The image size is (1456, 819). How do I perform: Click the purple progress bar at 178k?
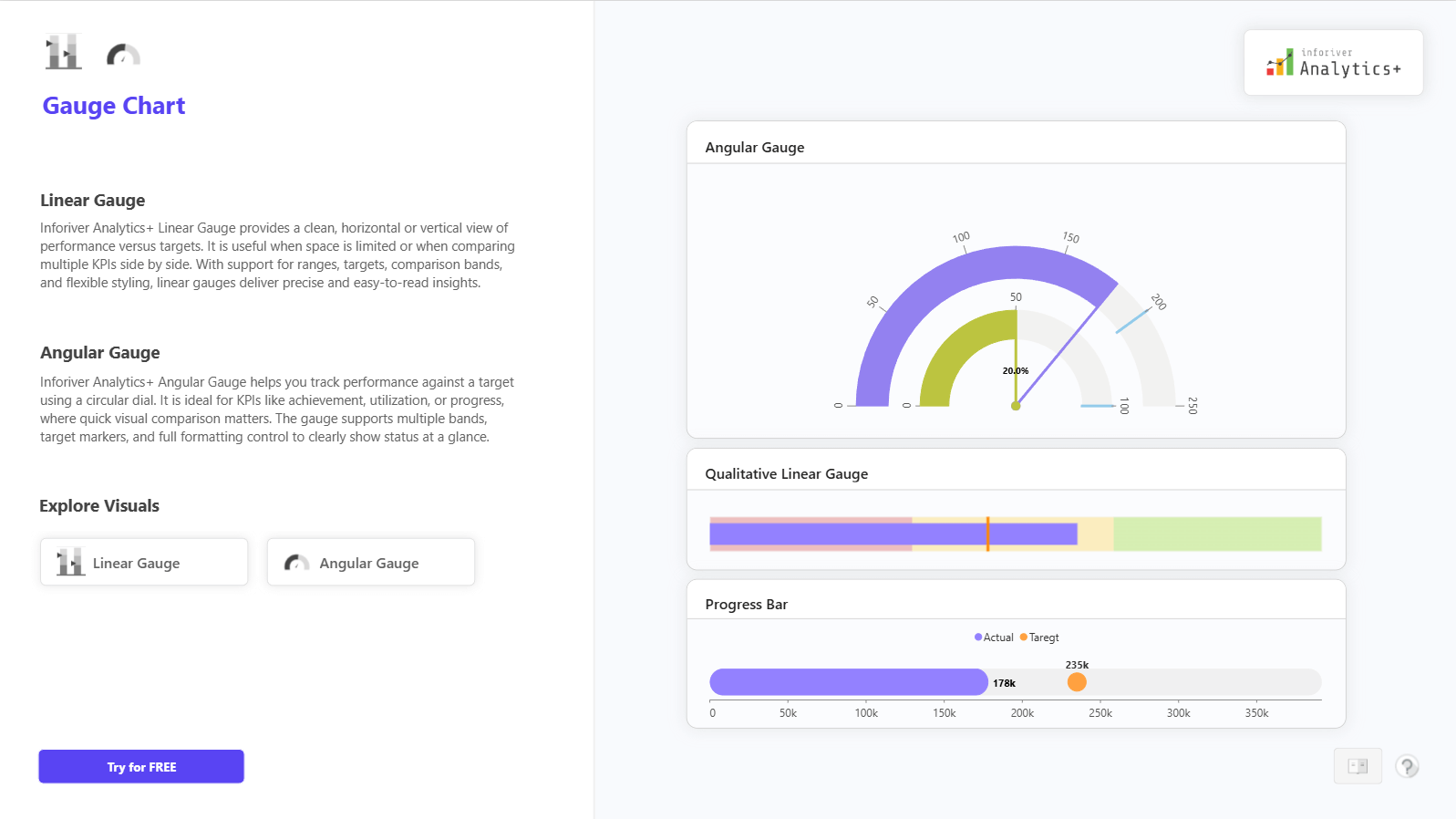tap(848, 682)
